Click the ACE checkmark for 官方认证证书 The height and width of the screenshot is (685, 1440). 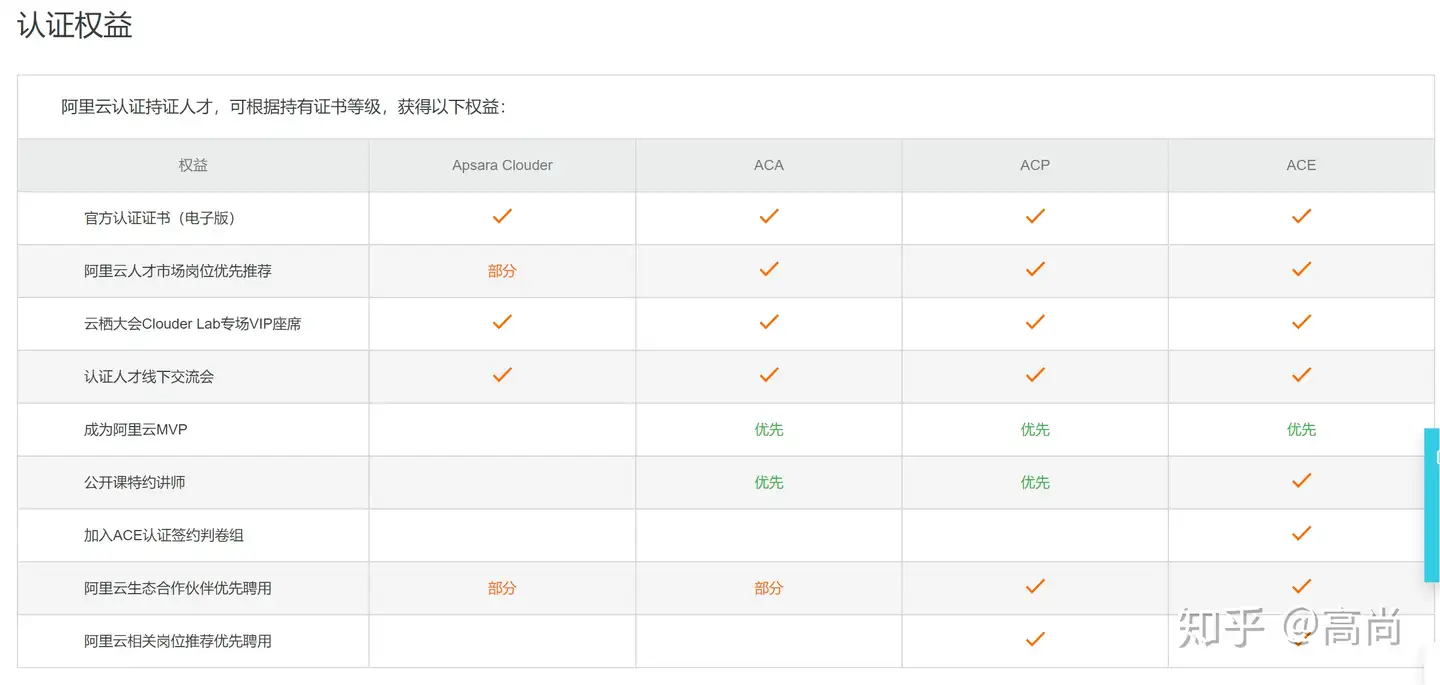(x=1301, y=216)
